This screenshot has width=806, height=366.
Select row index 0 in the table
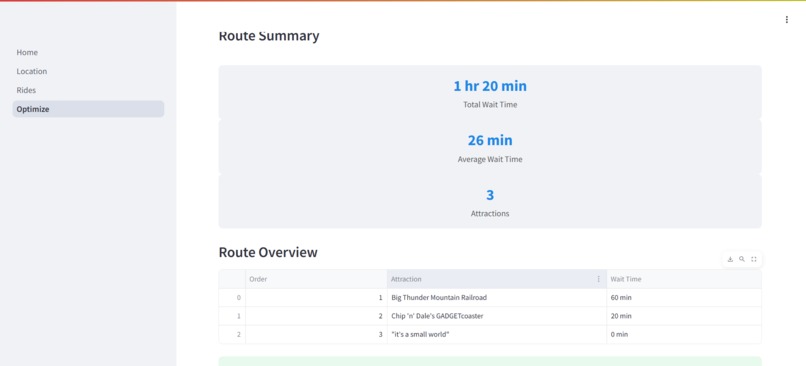click(x=232, y=298)
